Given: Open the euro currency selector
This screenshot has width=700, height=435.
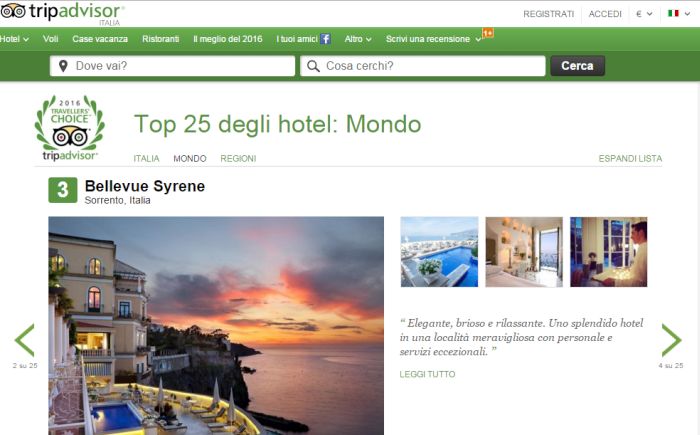Looking at the screenshot, I should [x=644, y=14].
